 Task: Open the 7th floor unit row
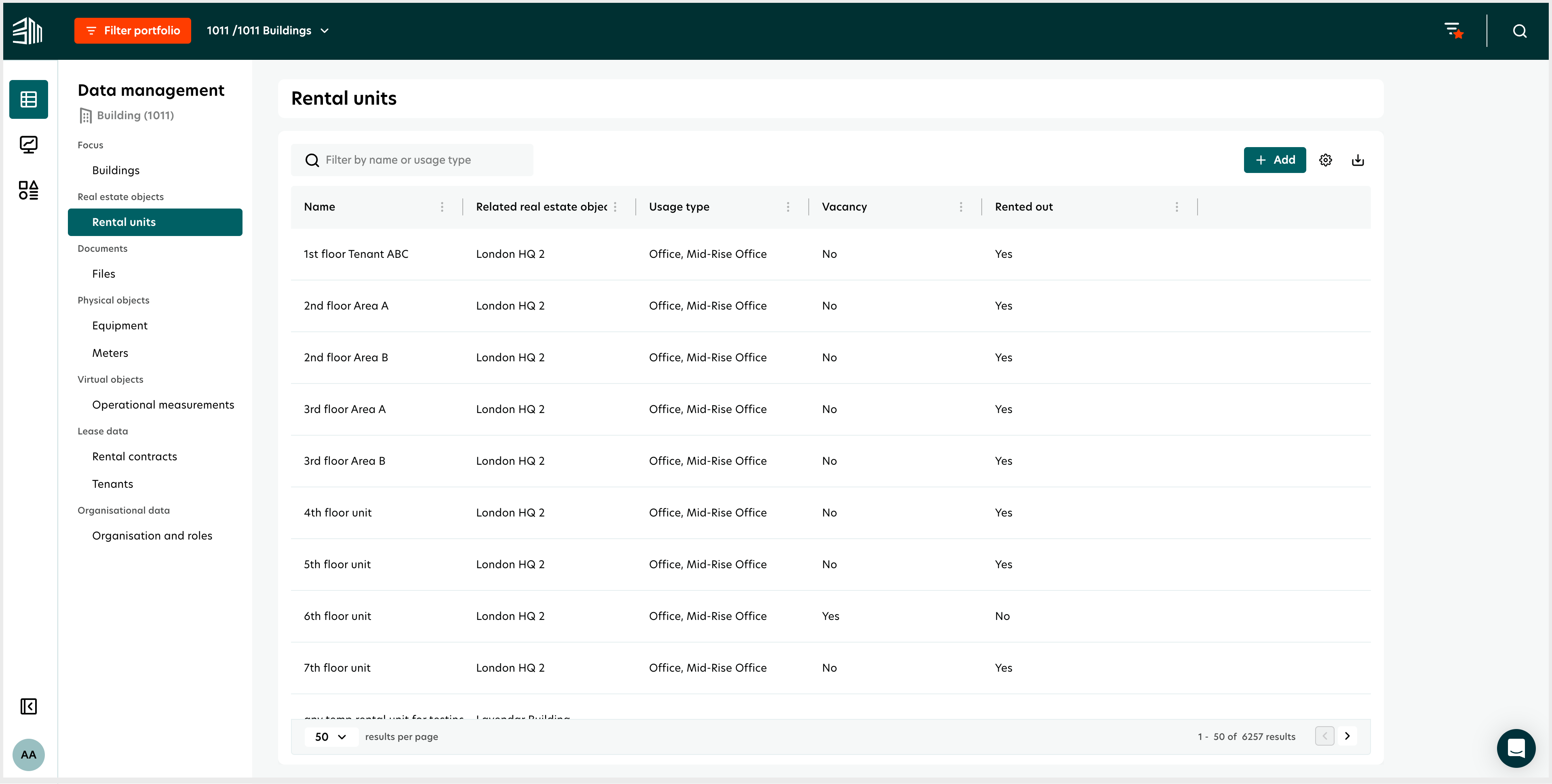coord(830,668)
